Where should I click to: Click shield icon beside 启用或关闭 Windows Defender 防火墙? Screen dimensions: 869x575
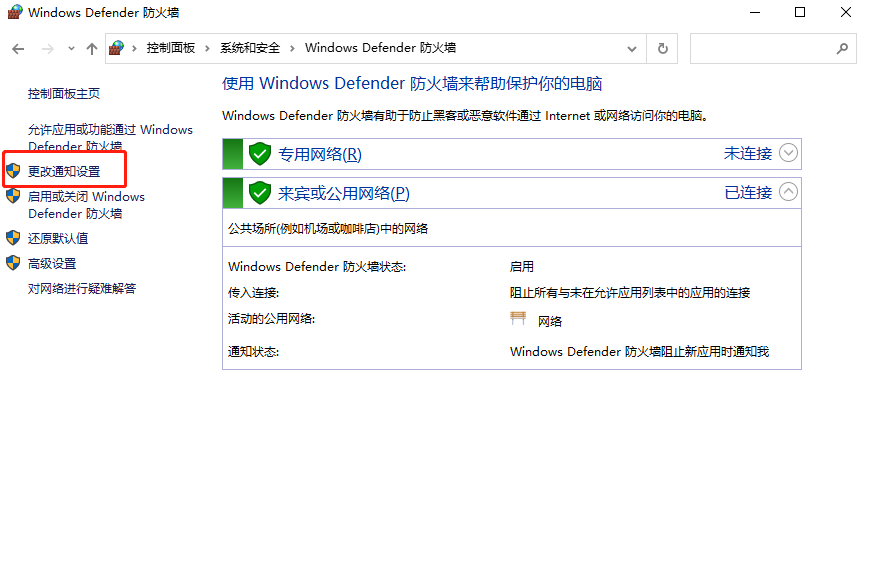click(13, 196)
